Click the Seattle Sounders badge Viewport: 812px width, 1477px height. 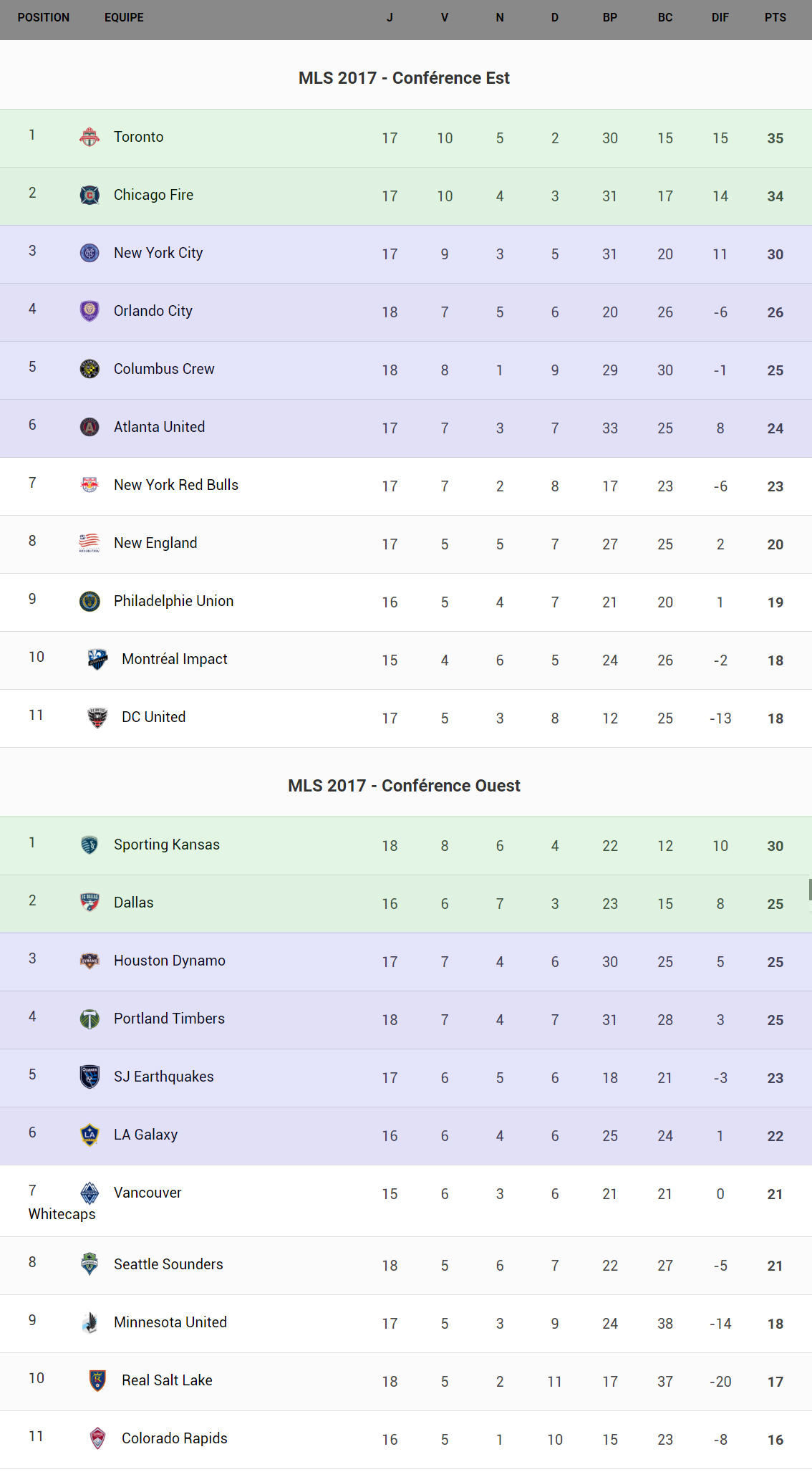(90, 1264)
